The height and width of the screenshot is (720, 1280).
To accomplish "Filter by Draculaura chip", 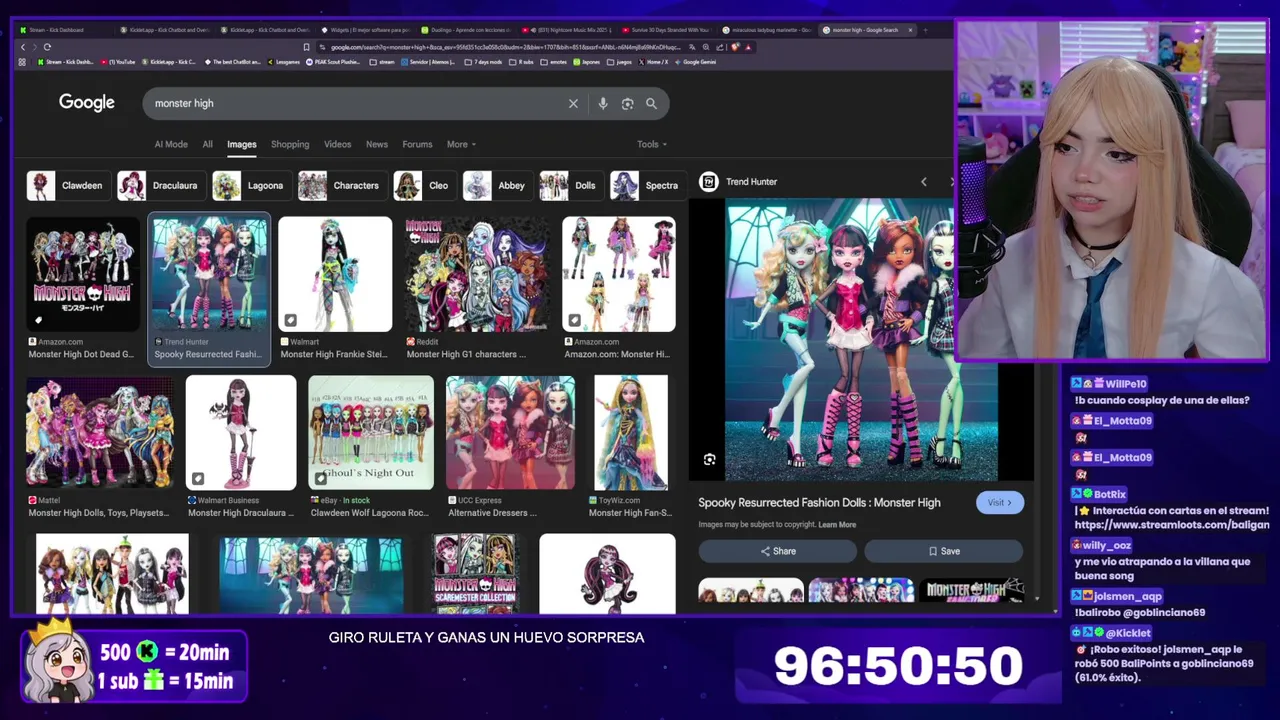I will [x=160, y=186].
